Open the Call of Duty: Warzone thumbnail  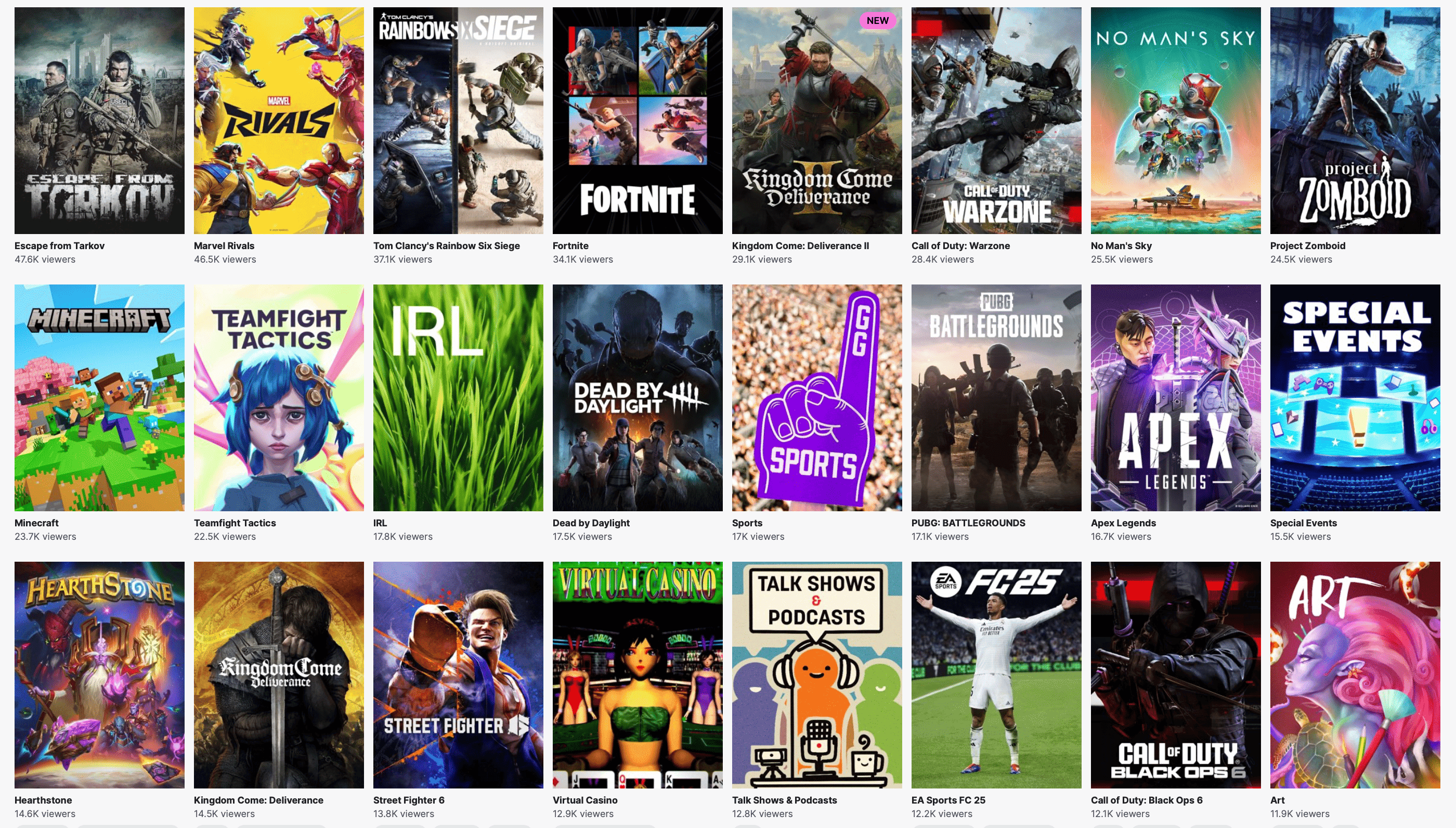pyautogui.click(x=996, y=121)
